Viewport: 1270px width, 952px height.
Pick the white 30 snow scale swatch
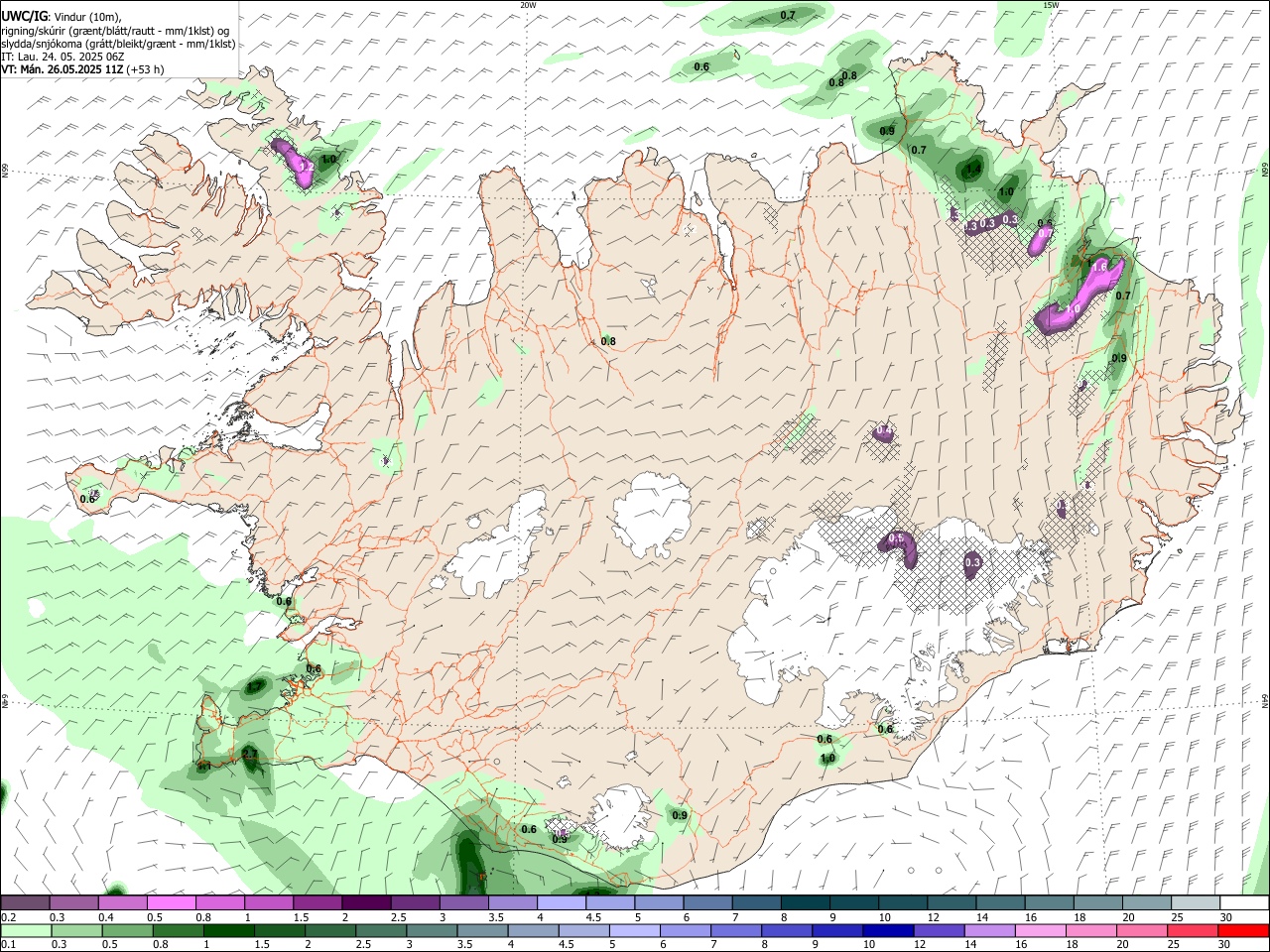coord(1244,902)
